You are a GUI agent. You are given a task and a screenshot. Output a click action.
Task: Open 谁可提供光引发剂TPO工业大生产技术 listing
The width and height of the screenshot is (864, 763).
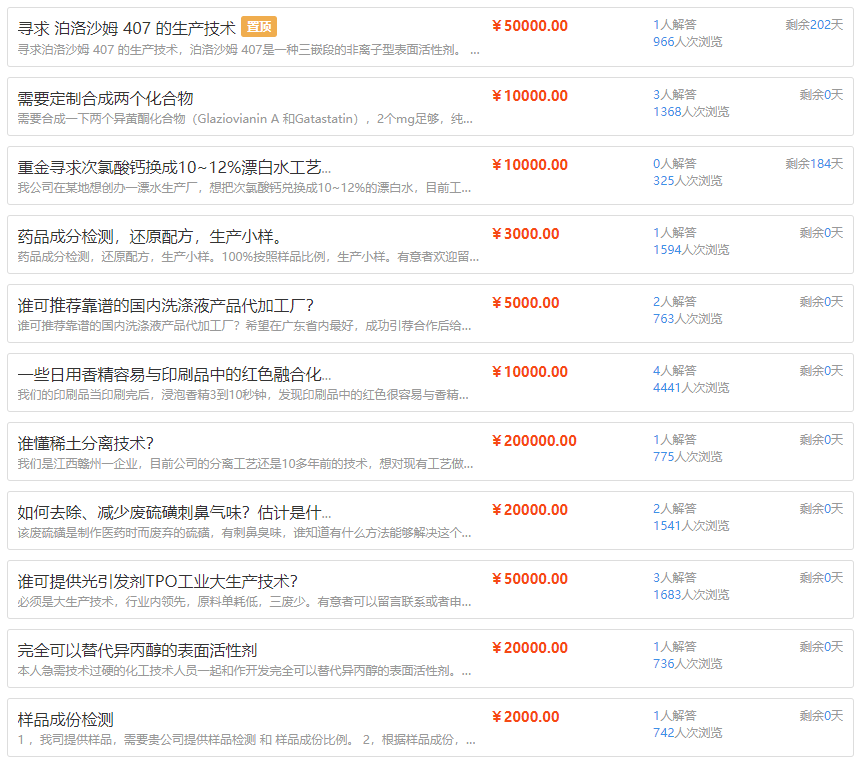pos(157,580)
